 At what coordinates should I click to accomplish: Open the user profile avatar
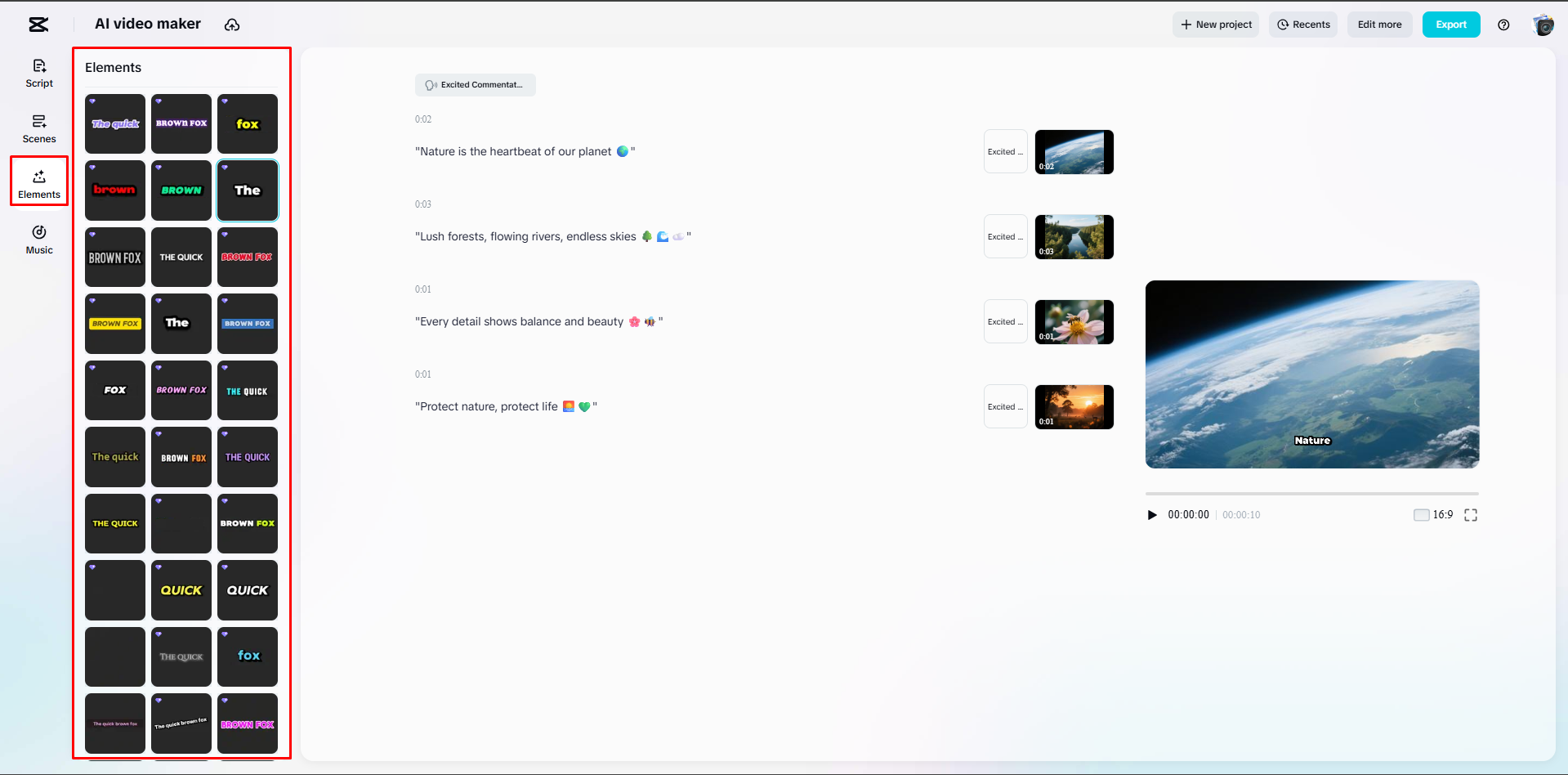tap(1543, 25)
